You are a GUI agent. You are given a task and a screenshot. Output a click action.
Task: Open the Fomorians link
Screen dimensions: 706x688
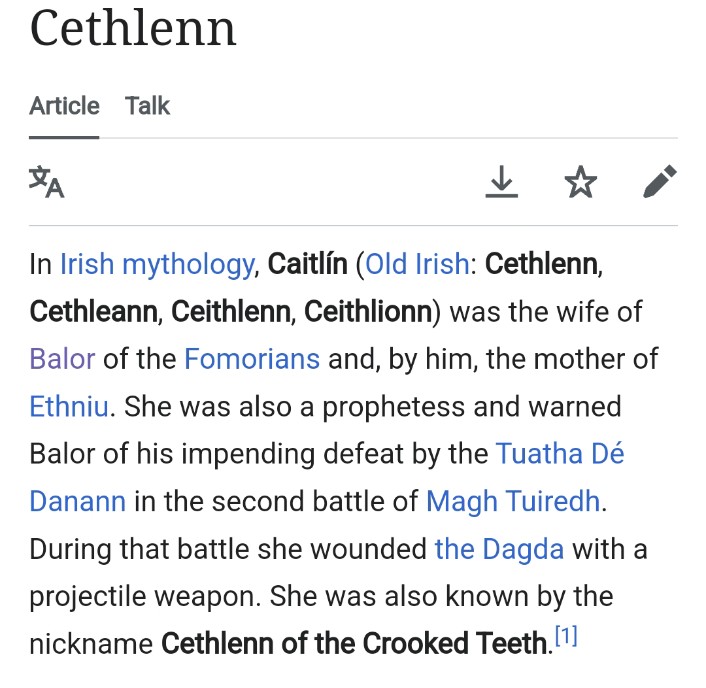(252, 359)
